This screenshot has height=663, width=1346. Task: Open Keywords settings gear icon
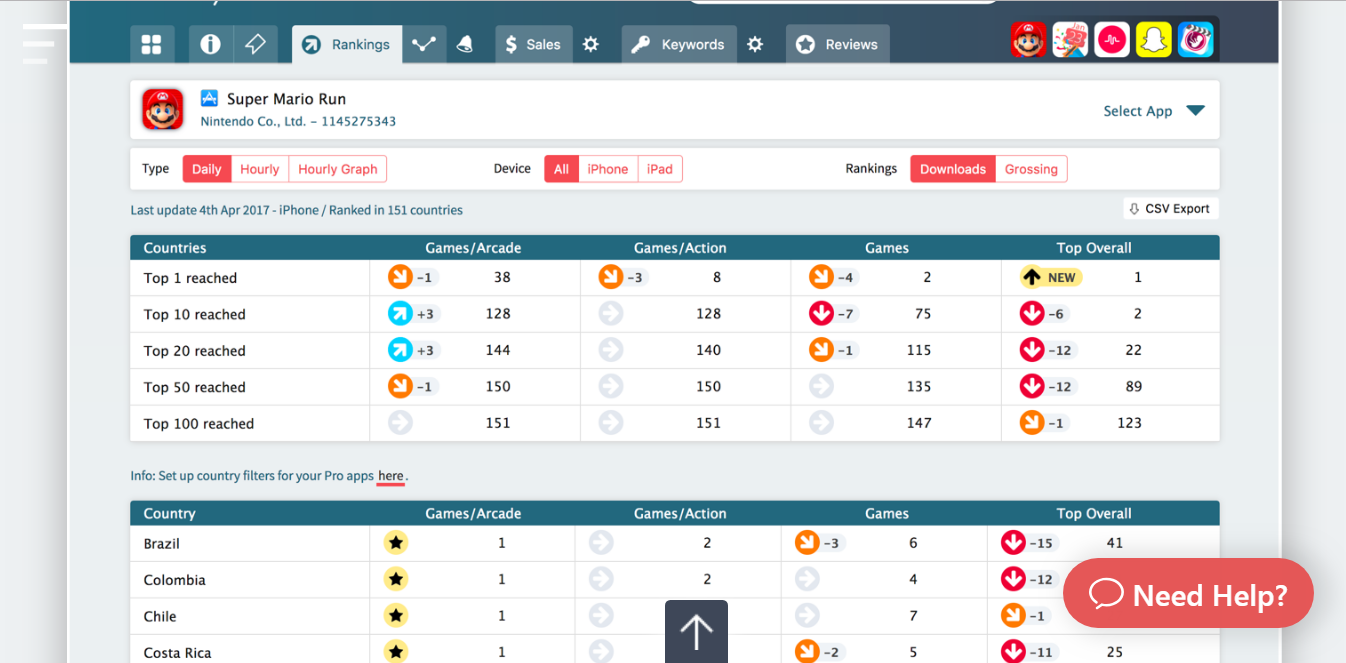coord(755,44)
